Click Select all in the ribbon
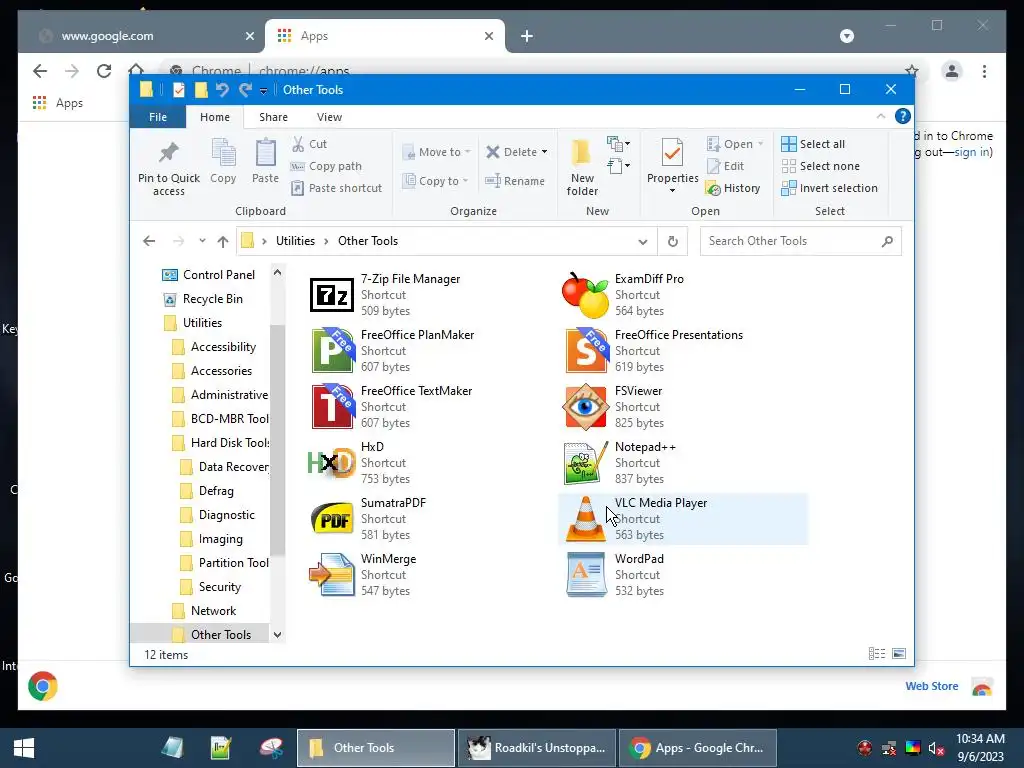 click(813, 144)
